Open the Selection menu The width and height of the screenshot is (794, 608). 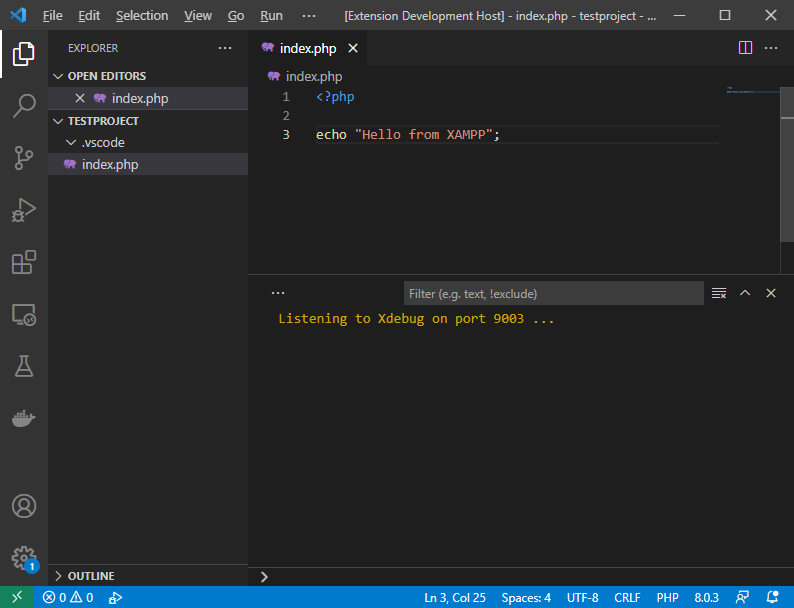pos(142,16)
